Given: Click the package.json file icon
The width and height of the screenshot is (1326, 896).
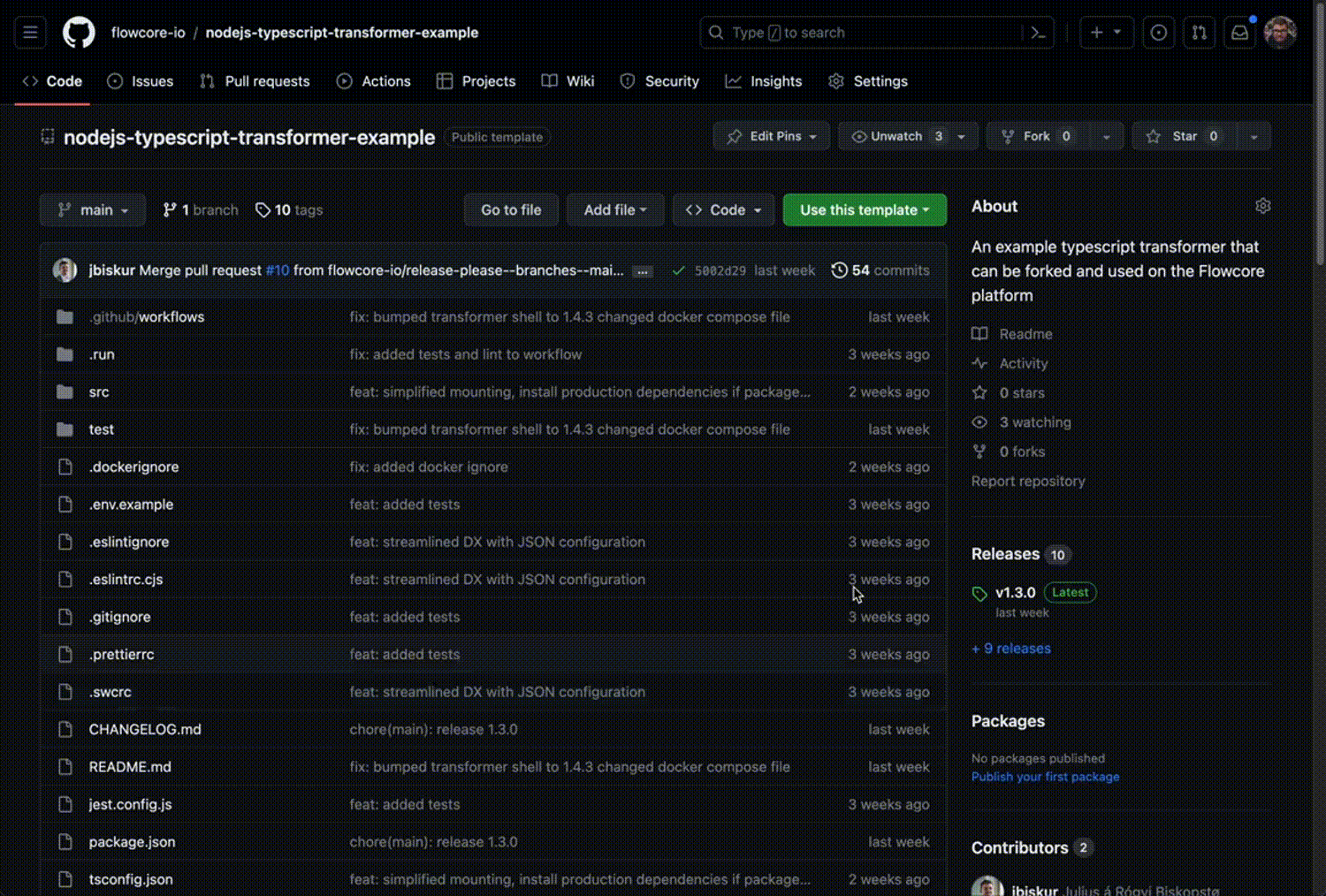Looking at the screenshot, I should (65, 842).
